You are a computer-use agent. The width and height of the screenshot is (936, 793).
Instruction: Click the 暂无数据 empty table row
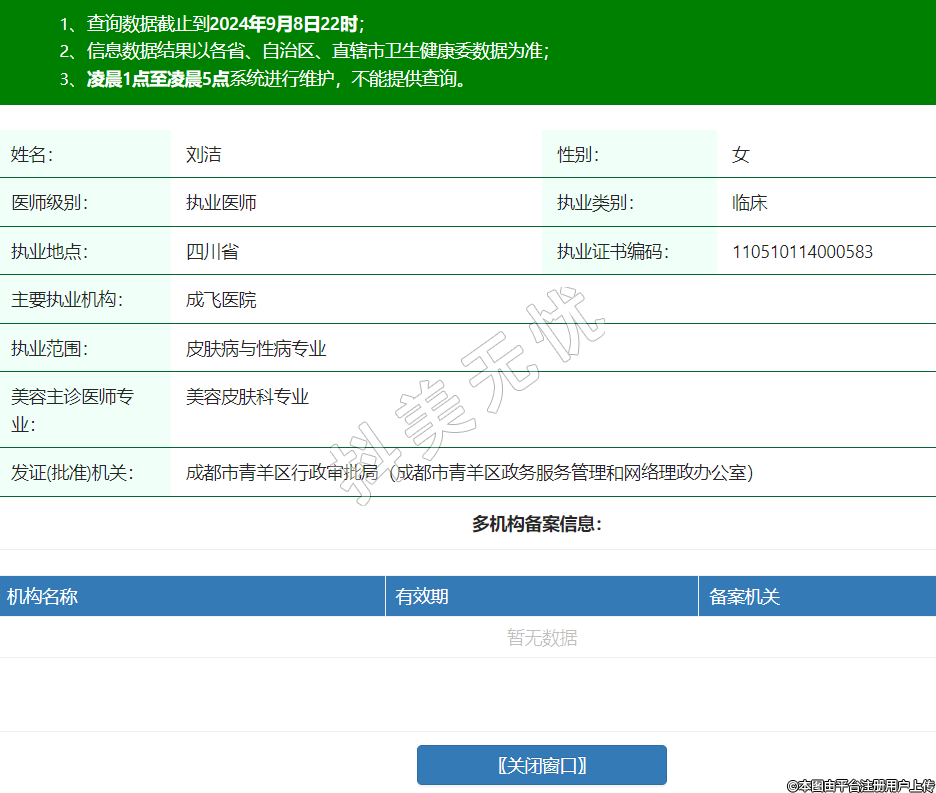click(541, 637)
